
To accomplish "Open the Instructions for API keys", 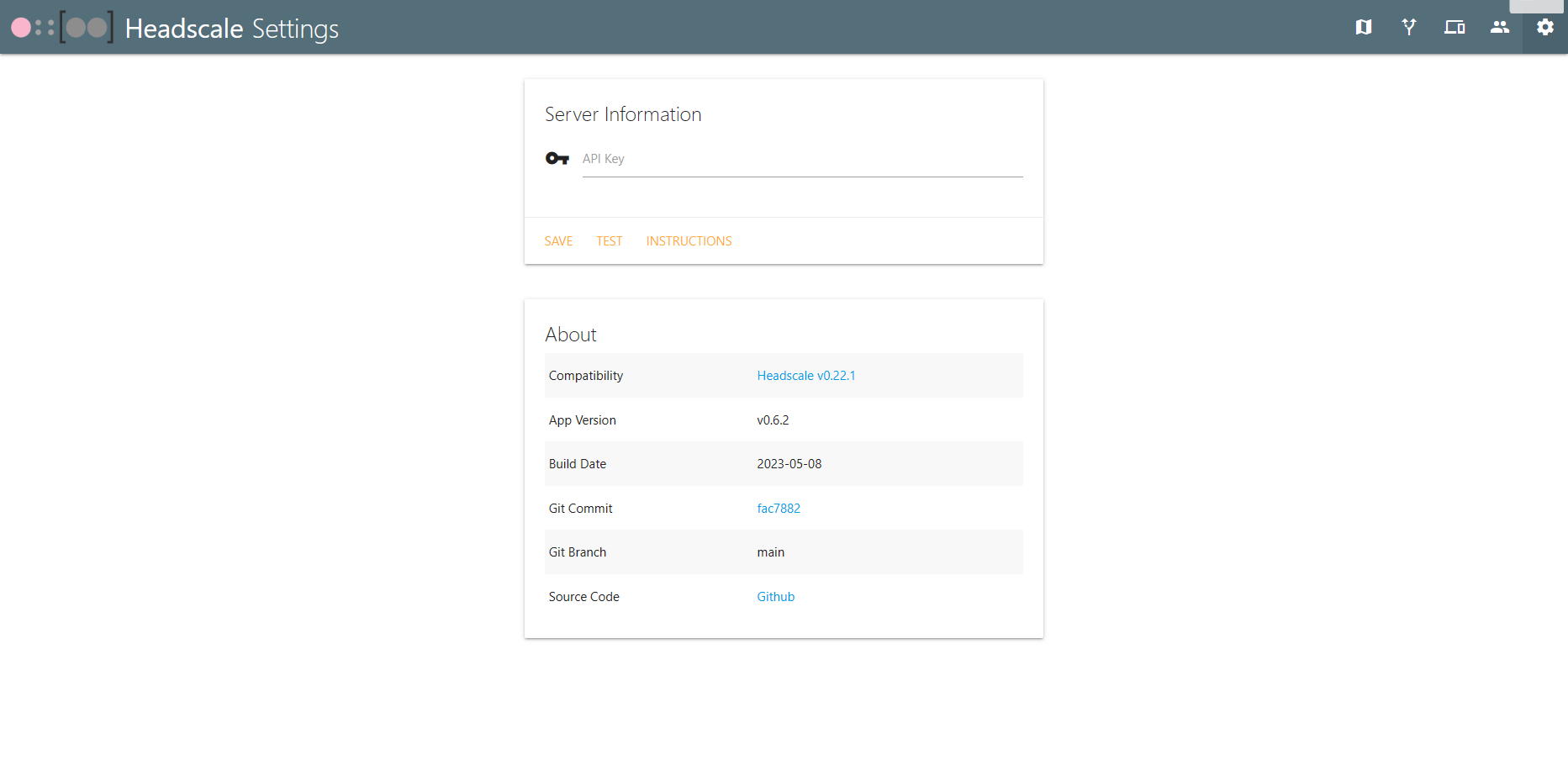I will point(689,241).
